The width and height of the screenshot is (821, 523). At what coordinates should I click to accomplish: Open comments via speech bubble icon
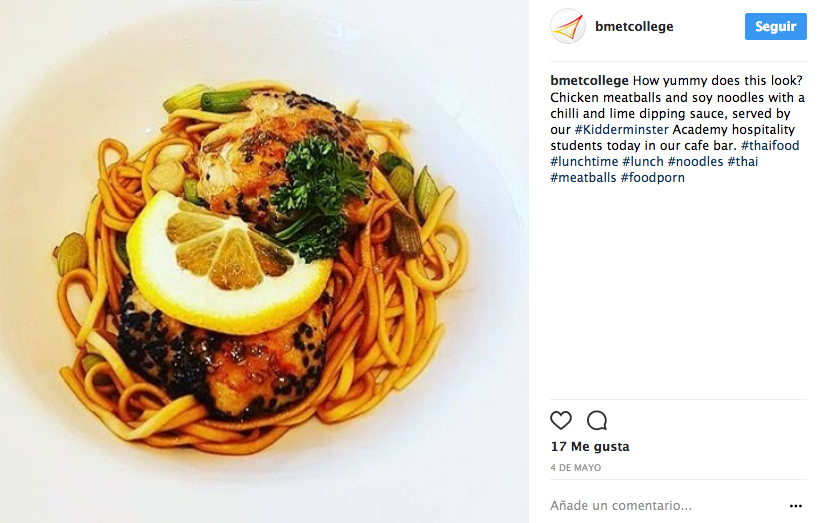click(x=597, y=420)
